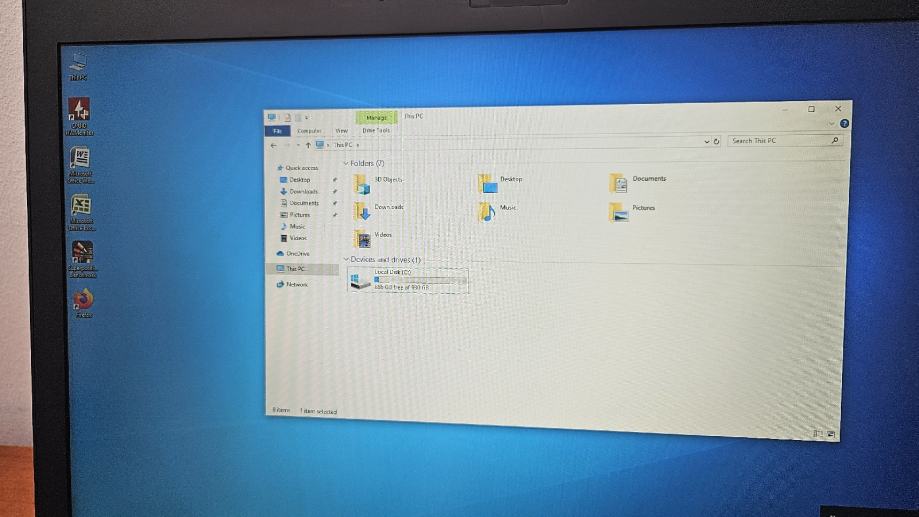
Task: Select the Documents folder in Folders
Action: 638,183
